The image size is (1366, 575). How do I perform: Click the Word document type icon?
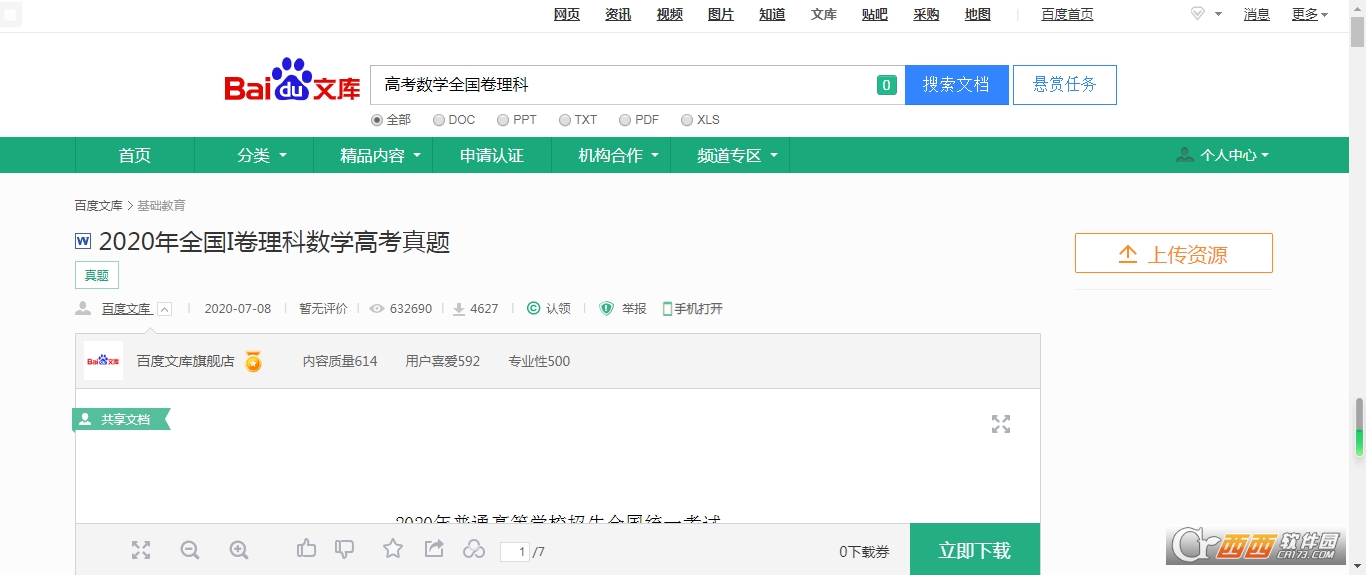tap(83, 241)
